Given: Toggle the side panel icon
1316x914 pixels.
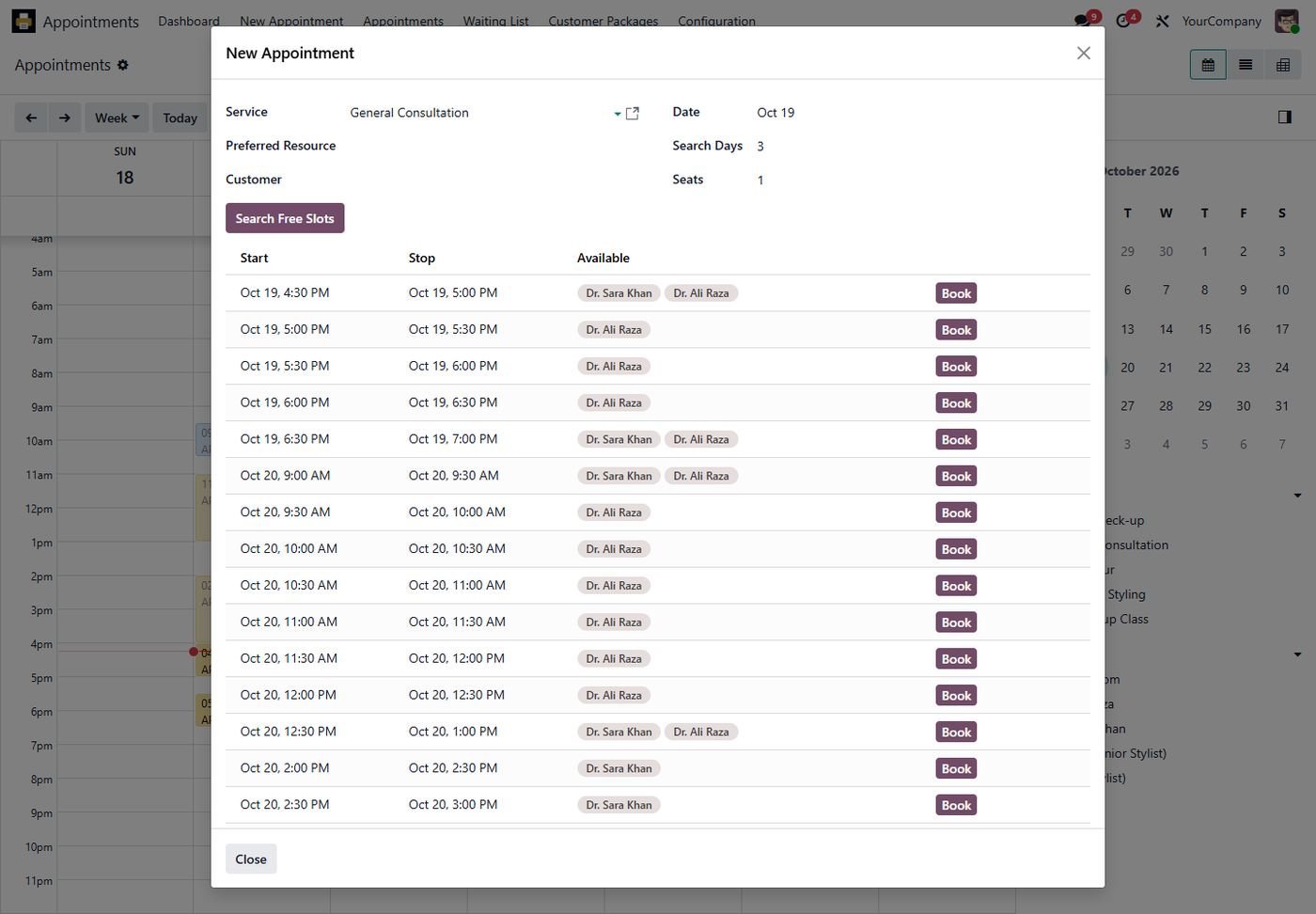Looking at the screenshot, I should pyautogui.click(x=1285, y=117).
